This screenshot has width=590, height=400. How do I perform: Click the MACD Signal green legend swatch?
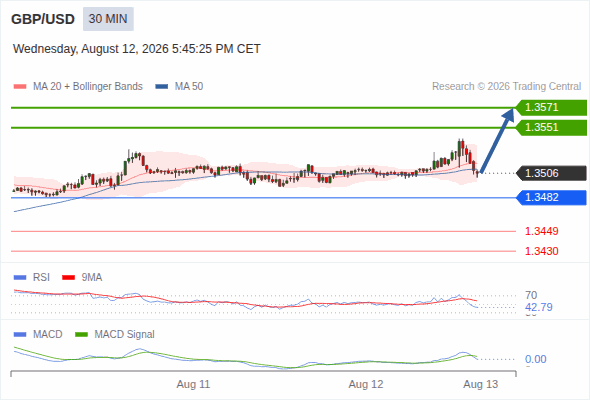coord(81,335)
